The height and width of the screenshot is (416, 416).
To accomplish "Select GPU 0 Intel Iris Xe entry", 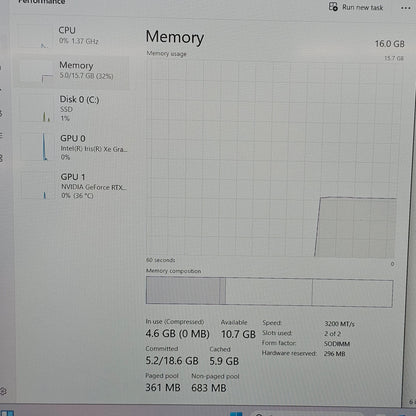I will [73, 147].
